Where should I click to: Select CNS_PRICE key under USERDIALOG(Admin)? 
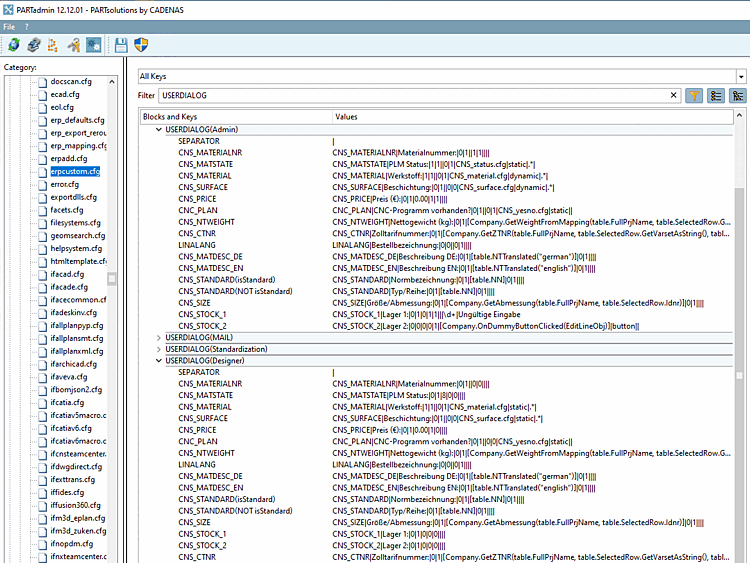click(197, 199)
